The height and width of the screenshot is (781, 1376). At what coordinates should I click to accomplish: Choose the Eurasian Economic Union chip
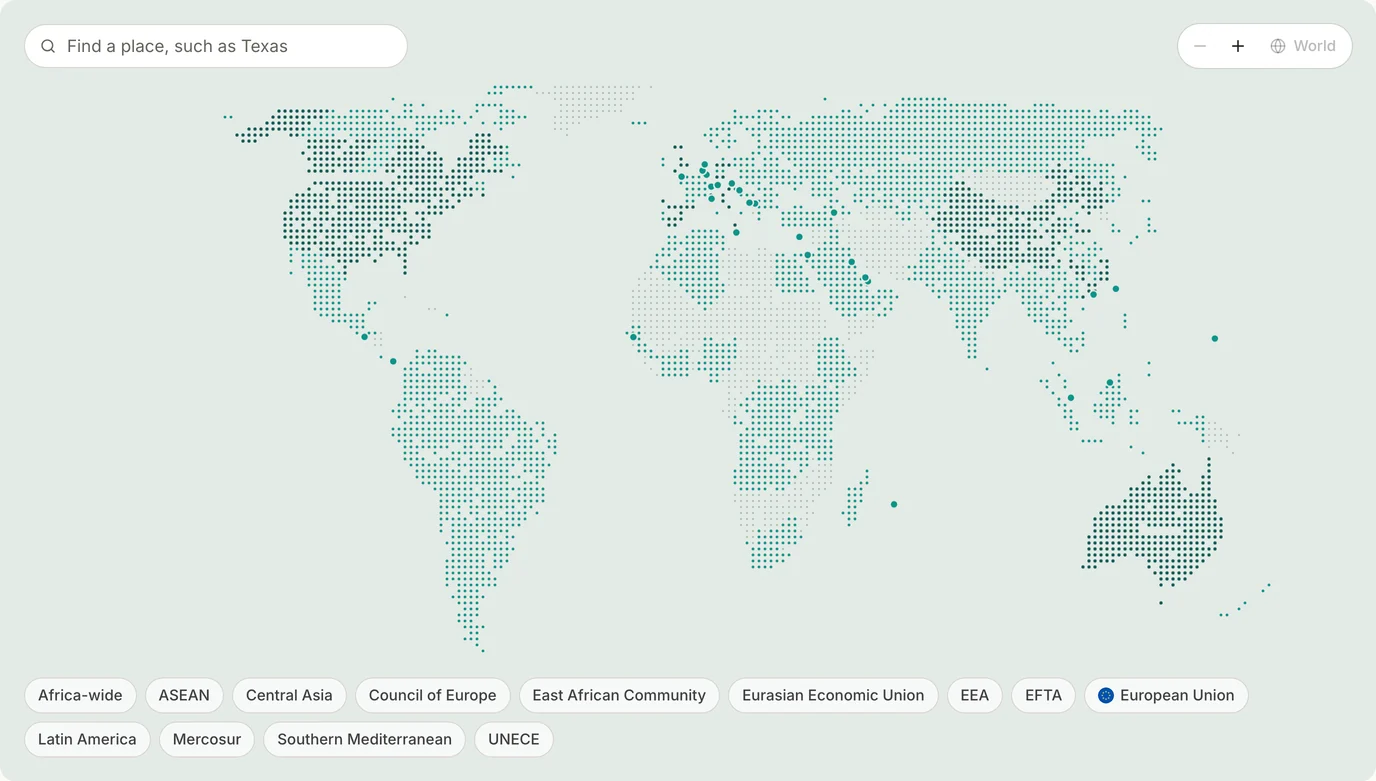tap(833, 695)
